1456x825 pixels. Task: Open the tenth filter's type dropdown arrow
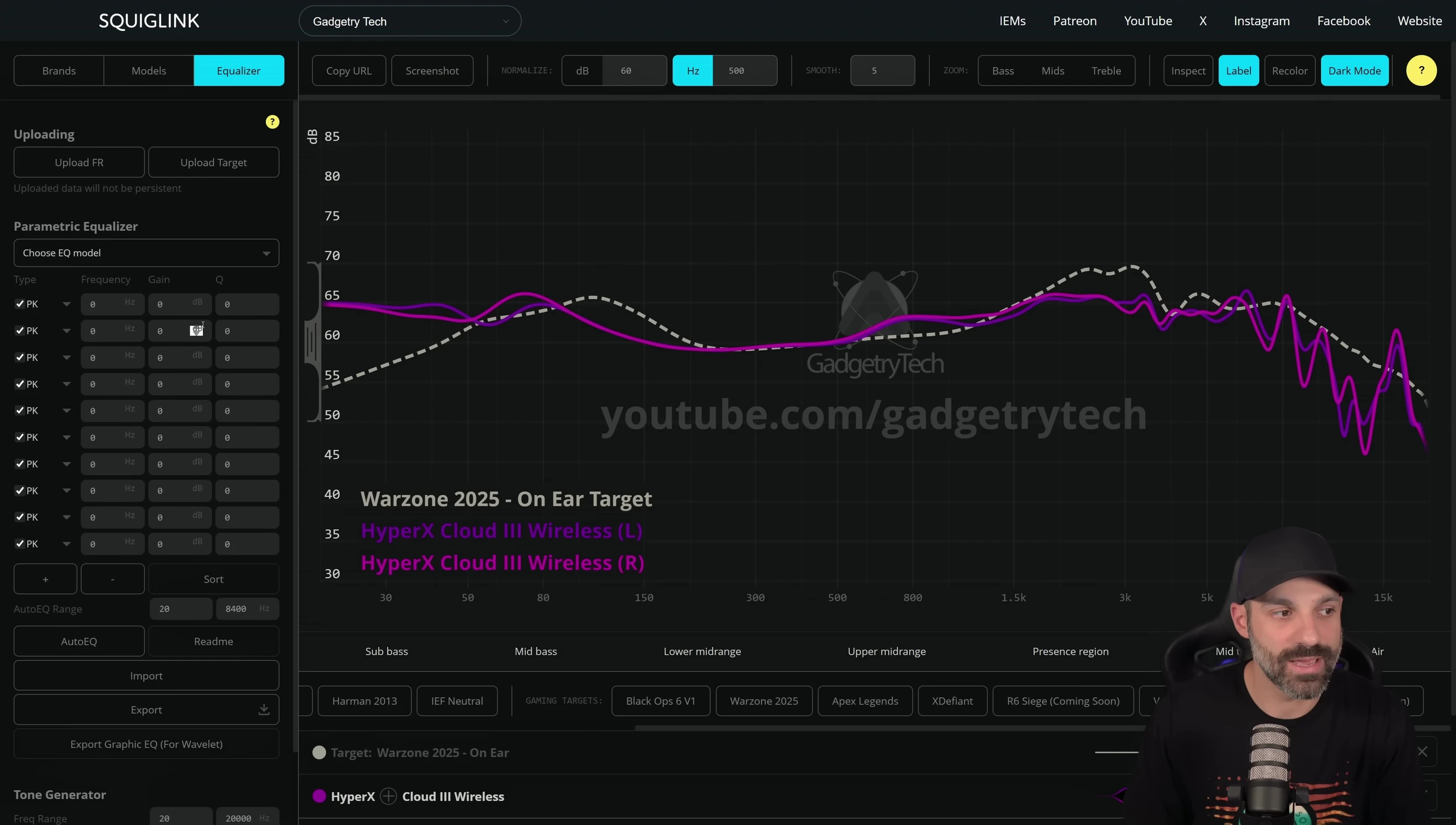(x=66, y=544)
